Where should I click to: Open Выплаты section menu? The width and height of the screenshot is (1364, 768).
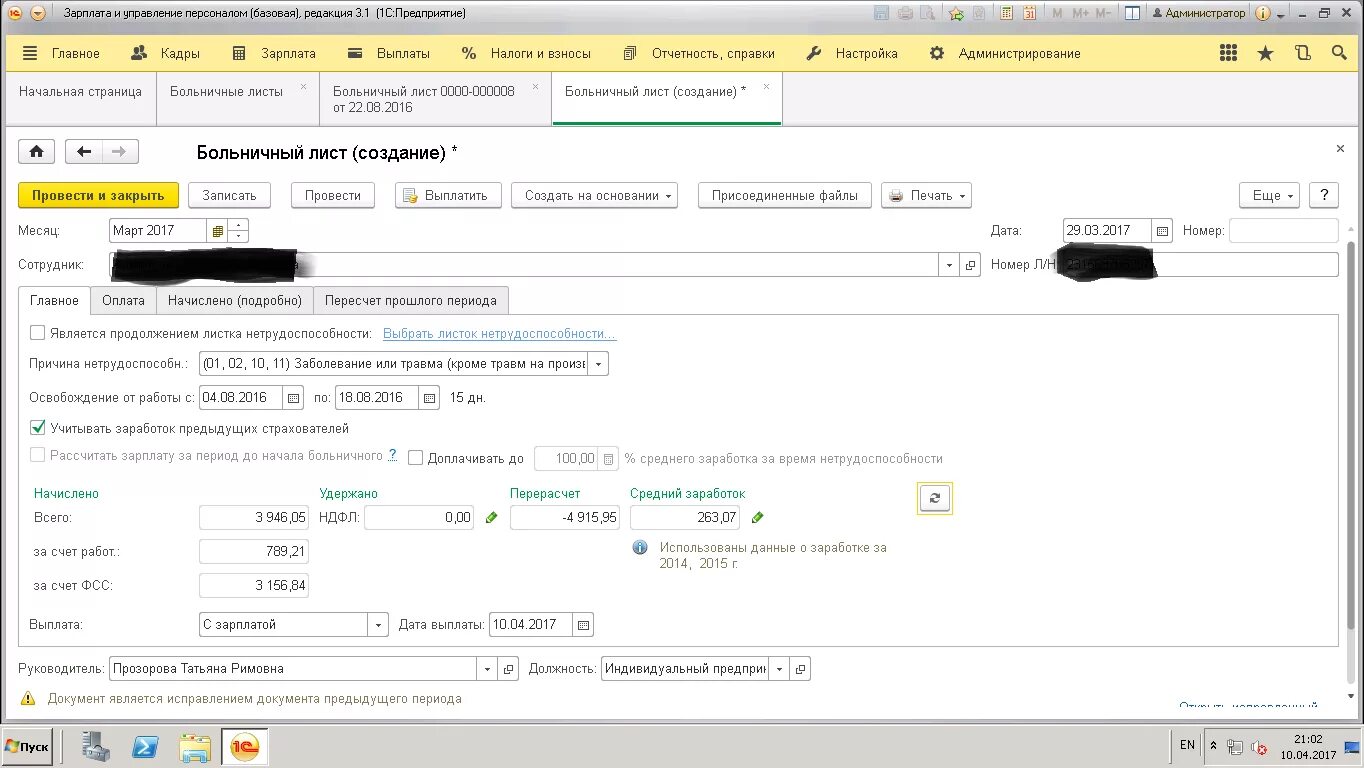(389, 53)
